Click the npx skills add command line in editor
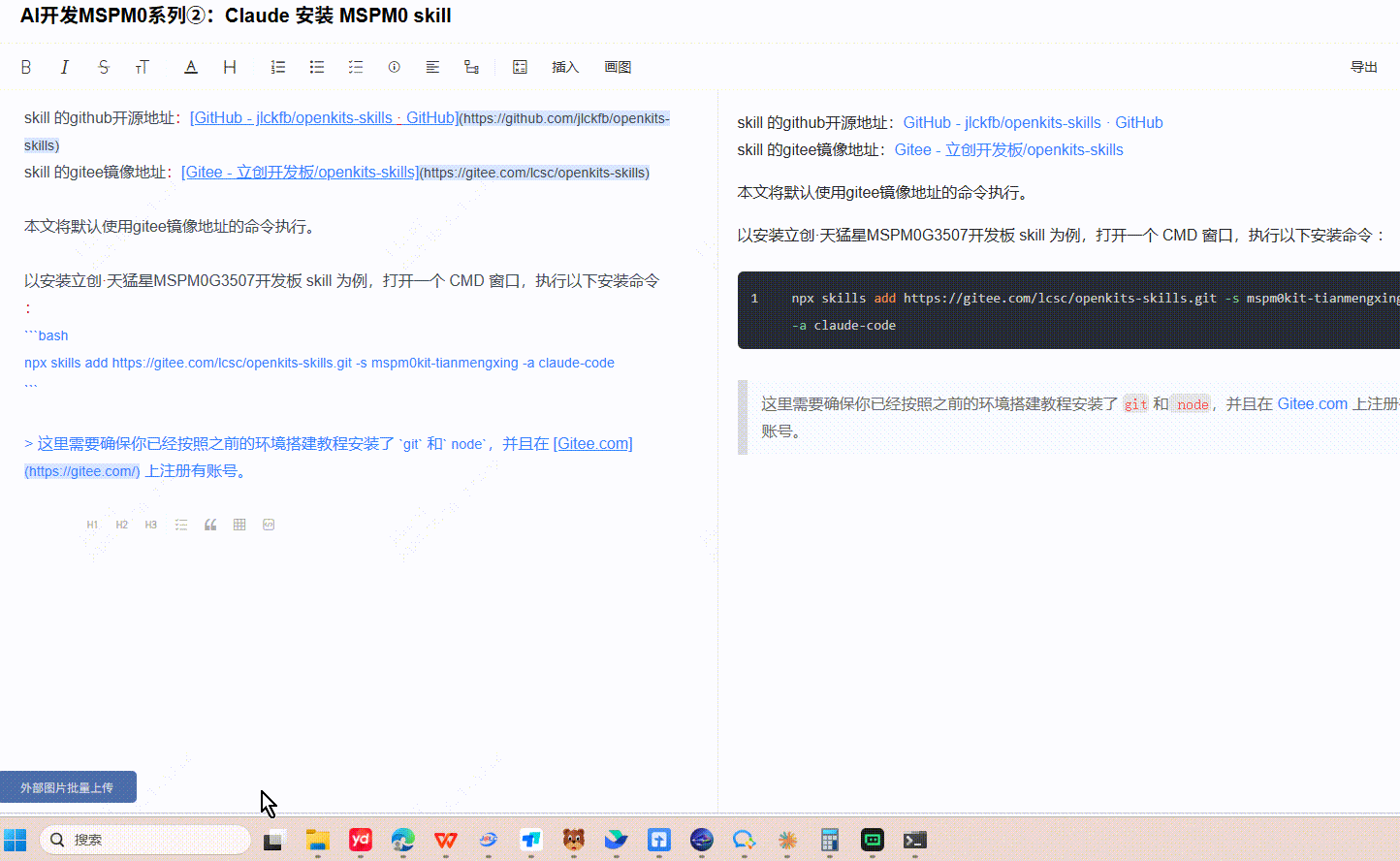Screen dimensions: 1400x861 pos(319,363)
